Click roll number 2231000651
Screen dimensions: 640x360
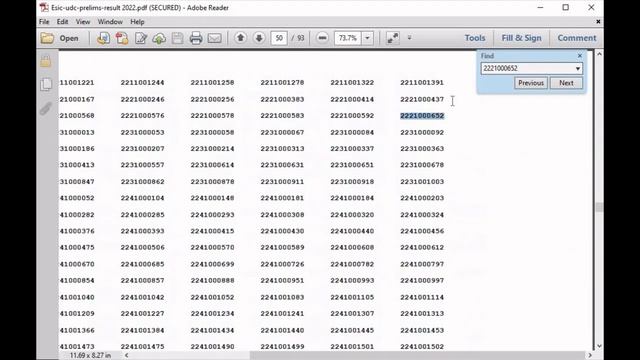[352, 165]
